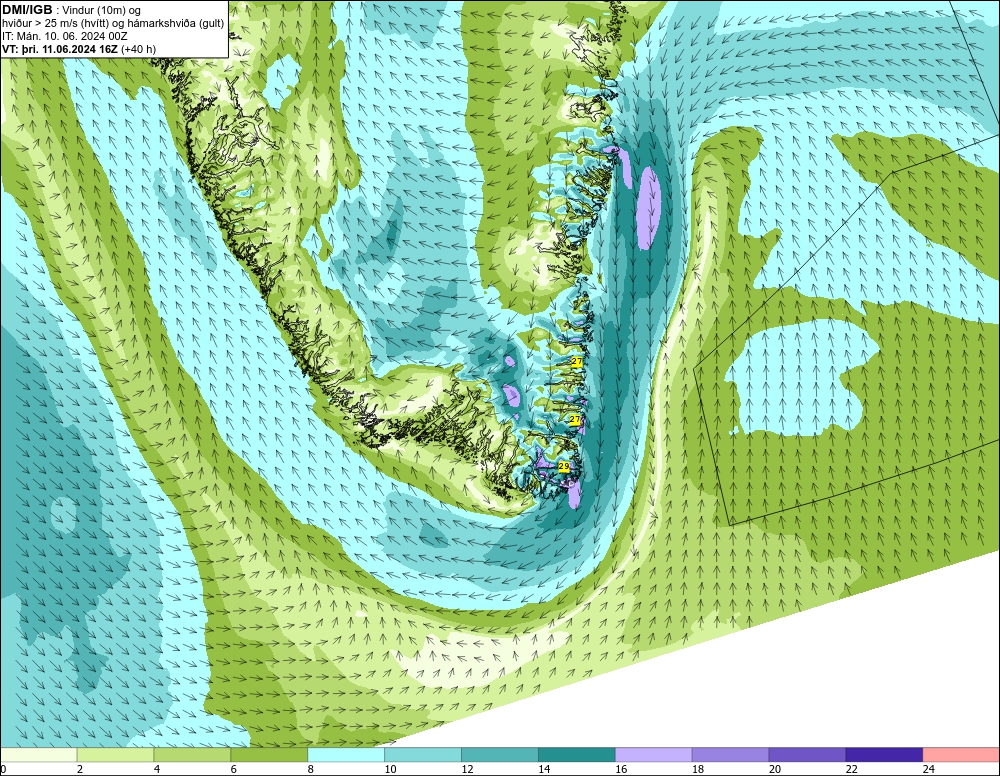Click the legend scale value 16

pos(621,769)
